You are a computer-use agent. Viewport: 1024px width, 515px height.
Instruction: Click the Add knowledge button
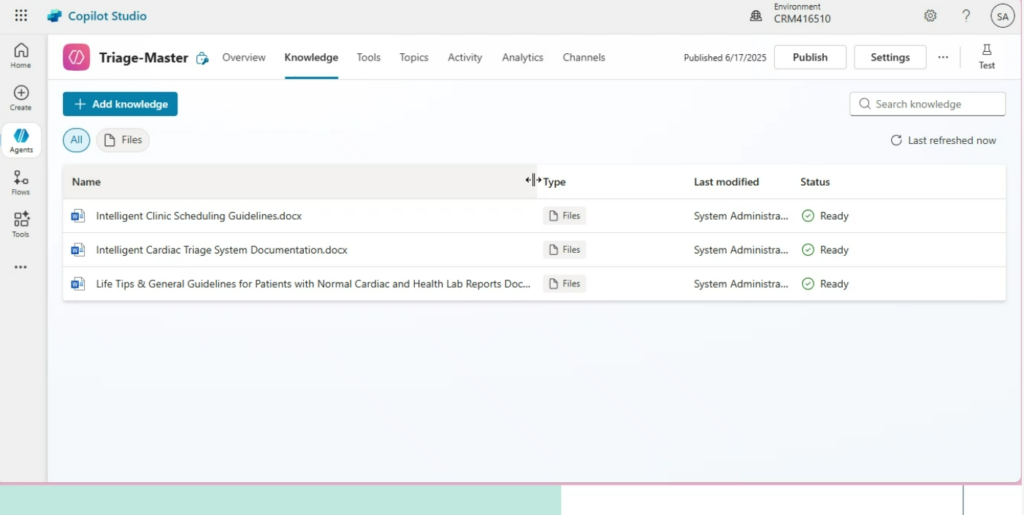click(x=120, y=104)
